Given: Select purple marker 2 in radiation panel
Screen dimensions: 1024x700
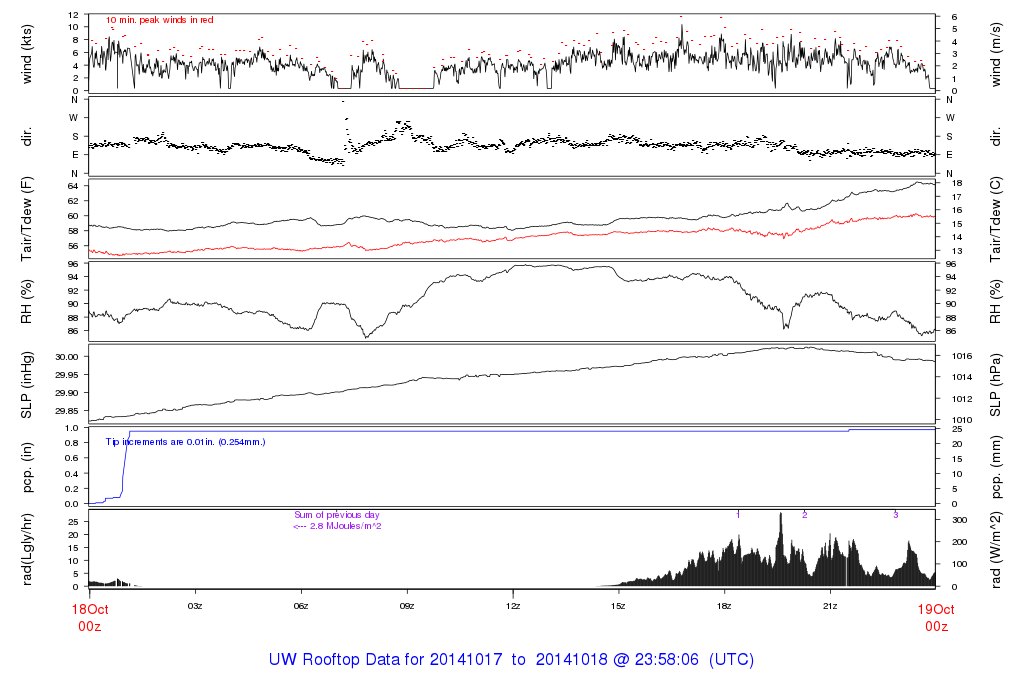Looking at the screenshot, I should pos(804,514).
